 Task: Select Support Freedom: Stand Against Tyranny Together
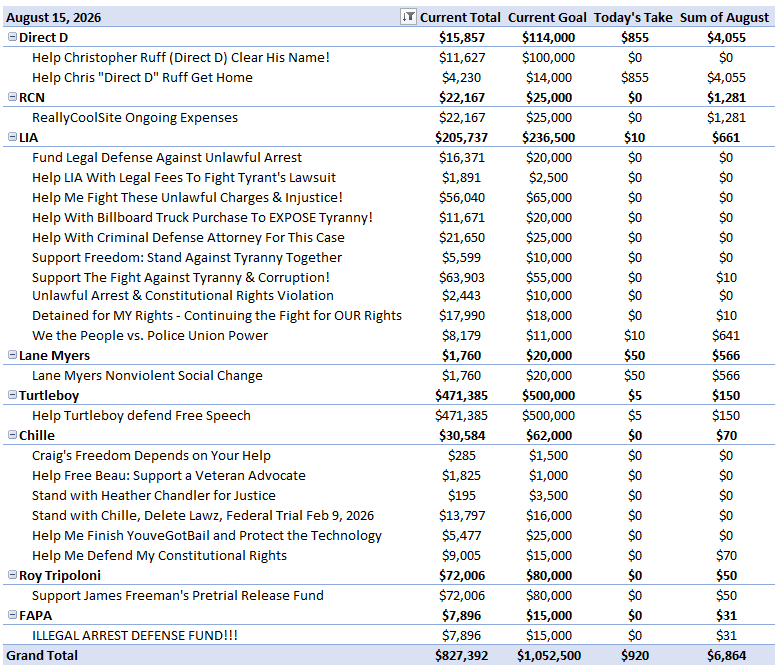point(187,258)
